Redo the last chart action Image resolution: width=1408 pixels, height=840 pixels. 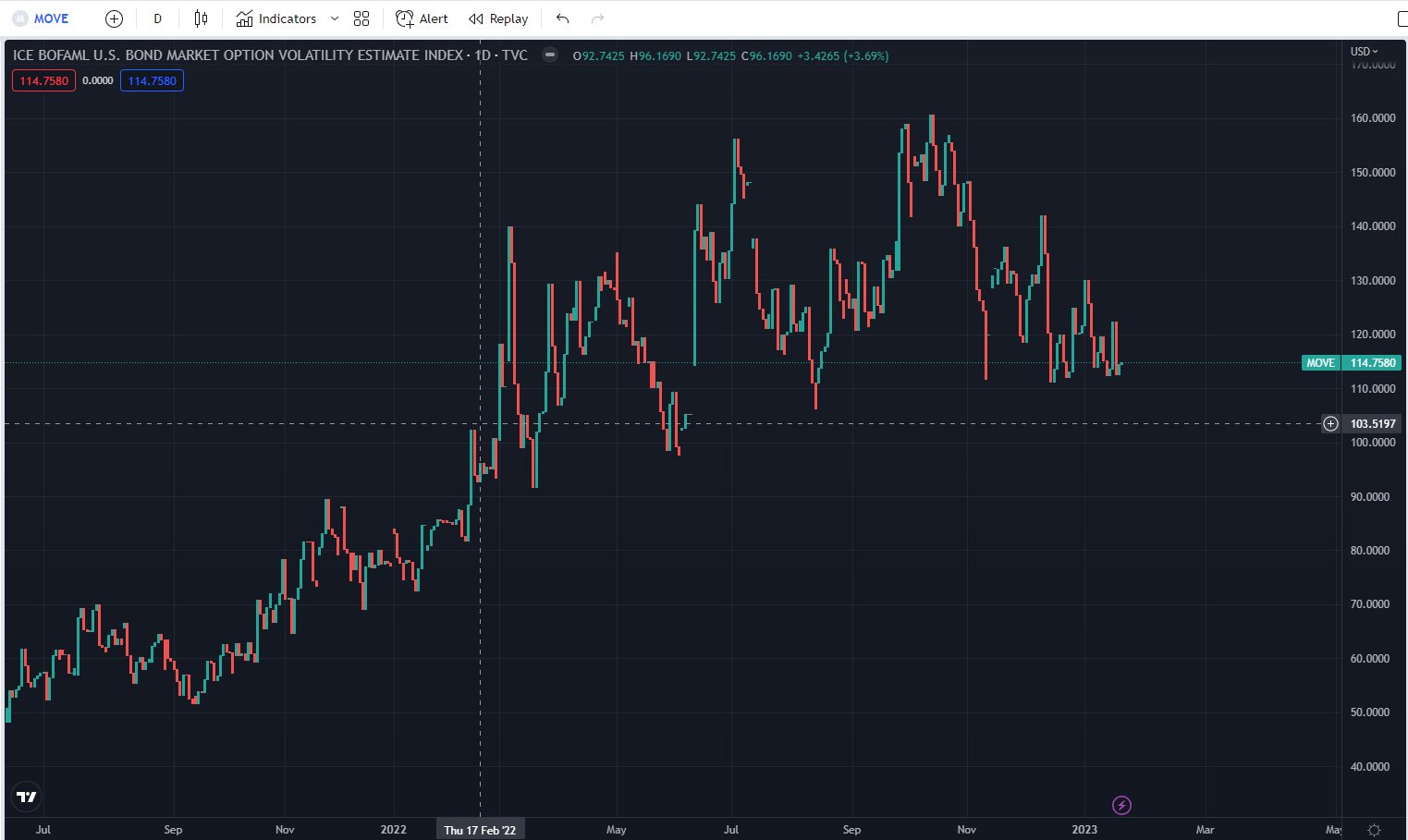597,18
